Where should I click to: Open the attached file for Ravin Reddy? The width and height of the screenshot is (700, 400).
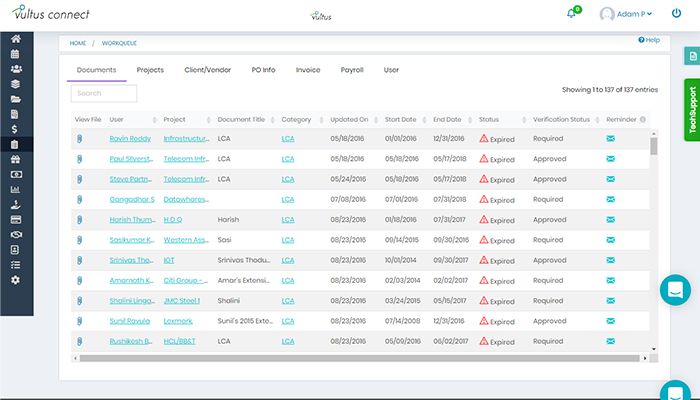point(78,139)
